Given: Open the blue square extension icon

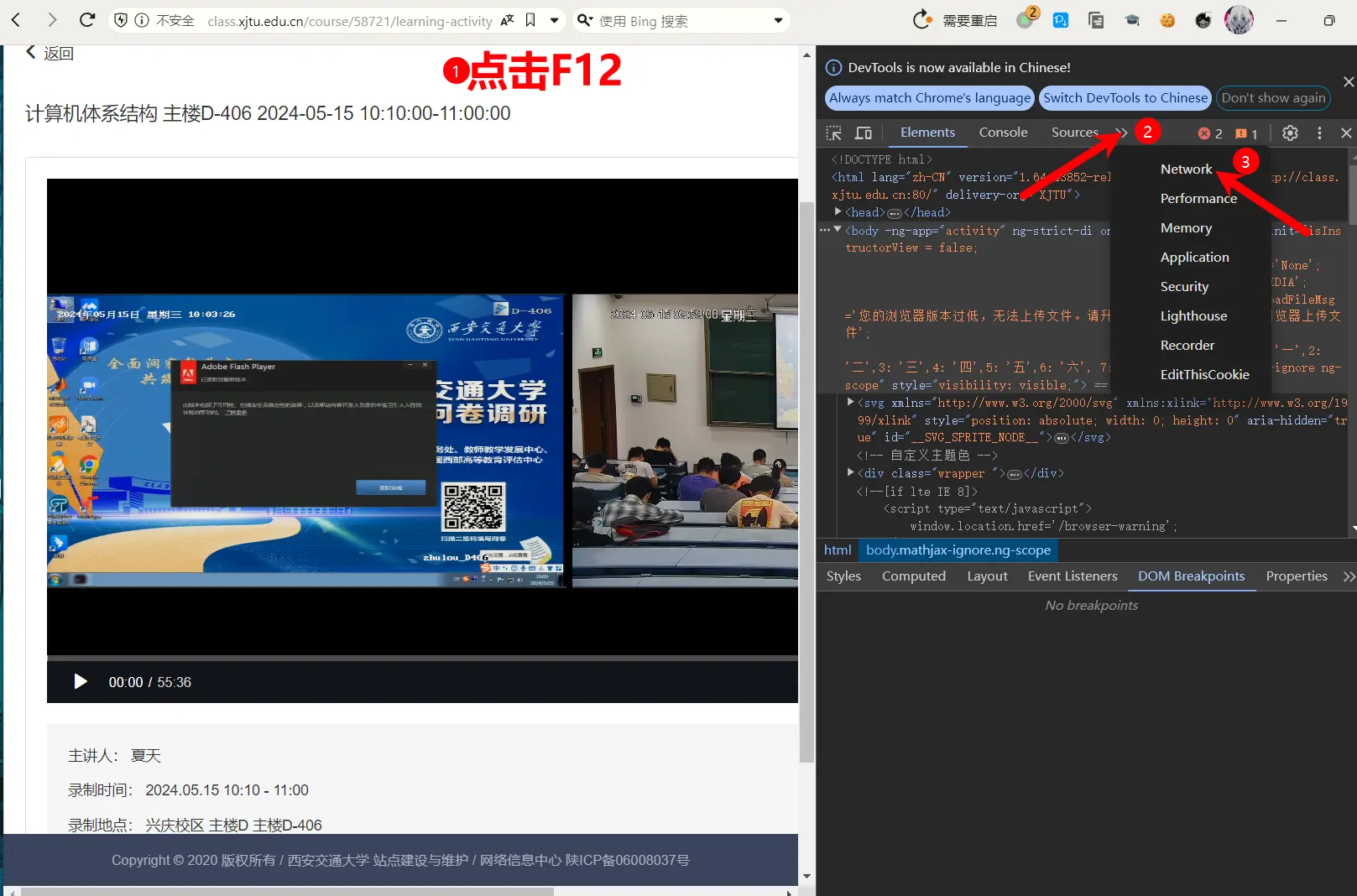Looking at the screenshot, I should (1061, 20).
